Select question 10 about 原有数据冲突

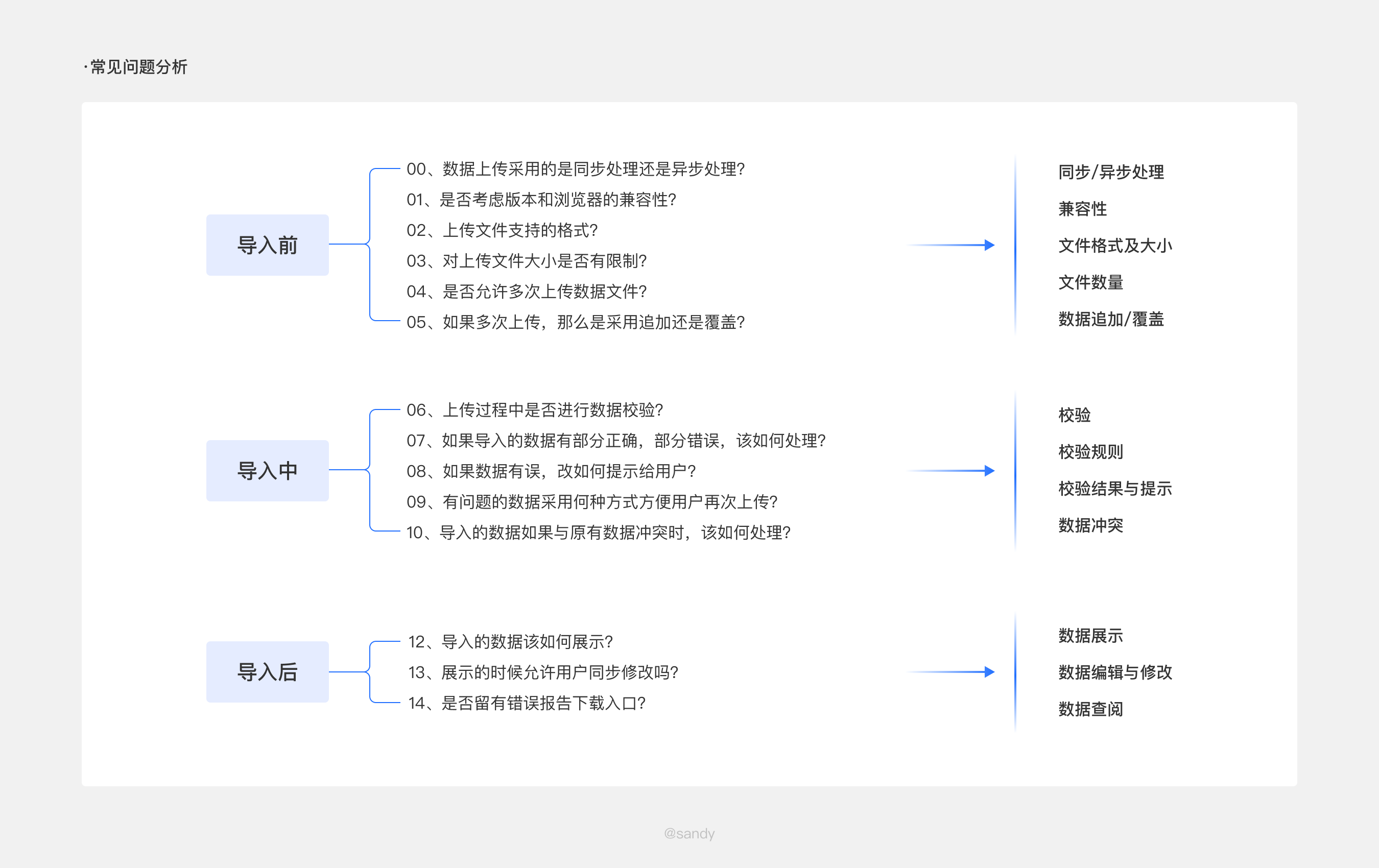(x=598, y=533)
